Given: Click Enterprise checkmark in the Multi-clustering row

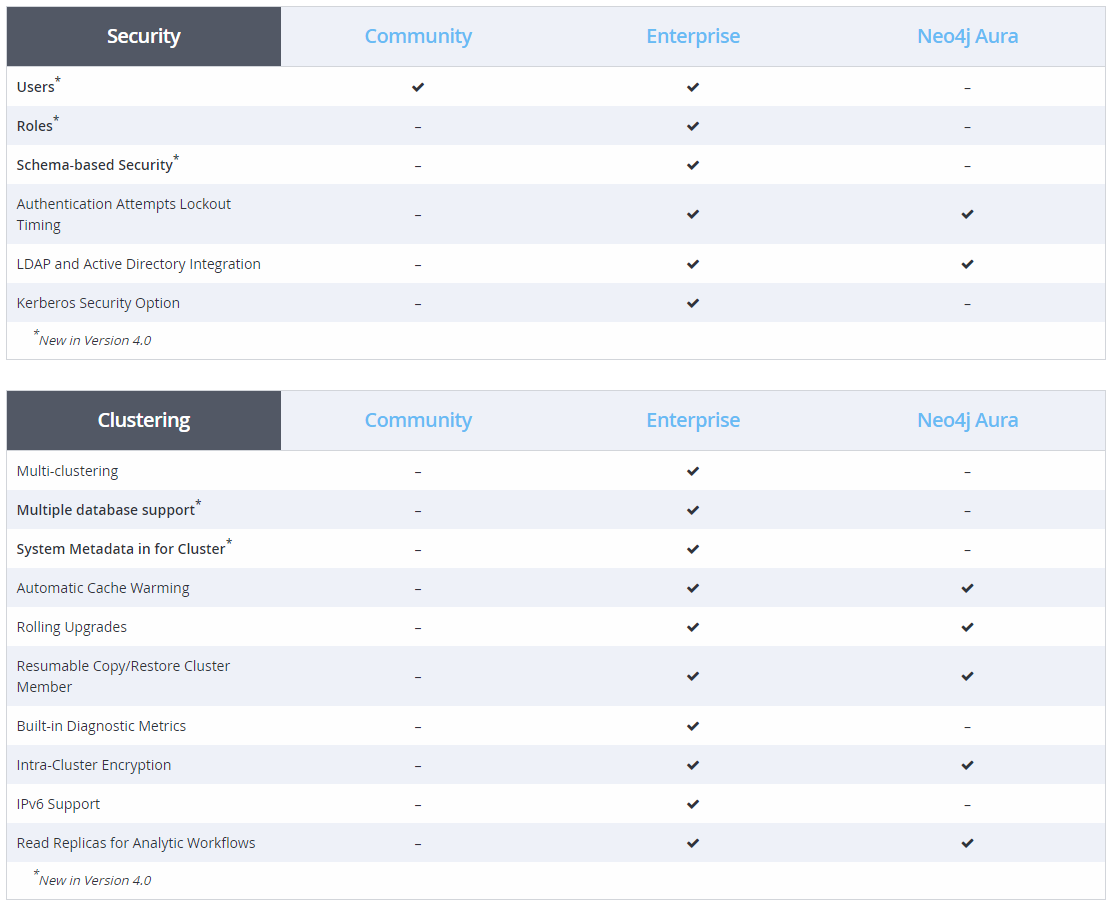Looking at the screenshot, I should pos(693,471).
